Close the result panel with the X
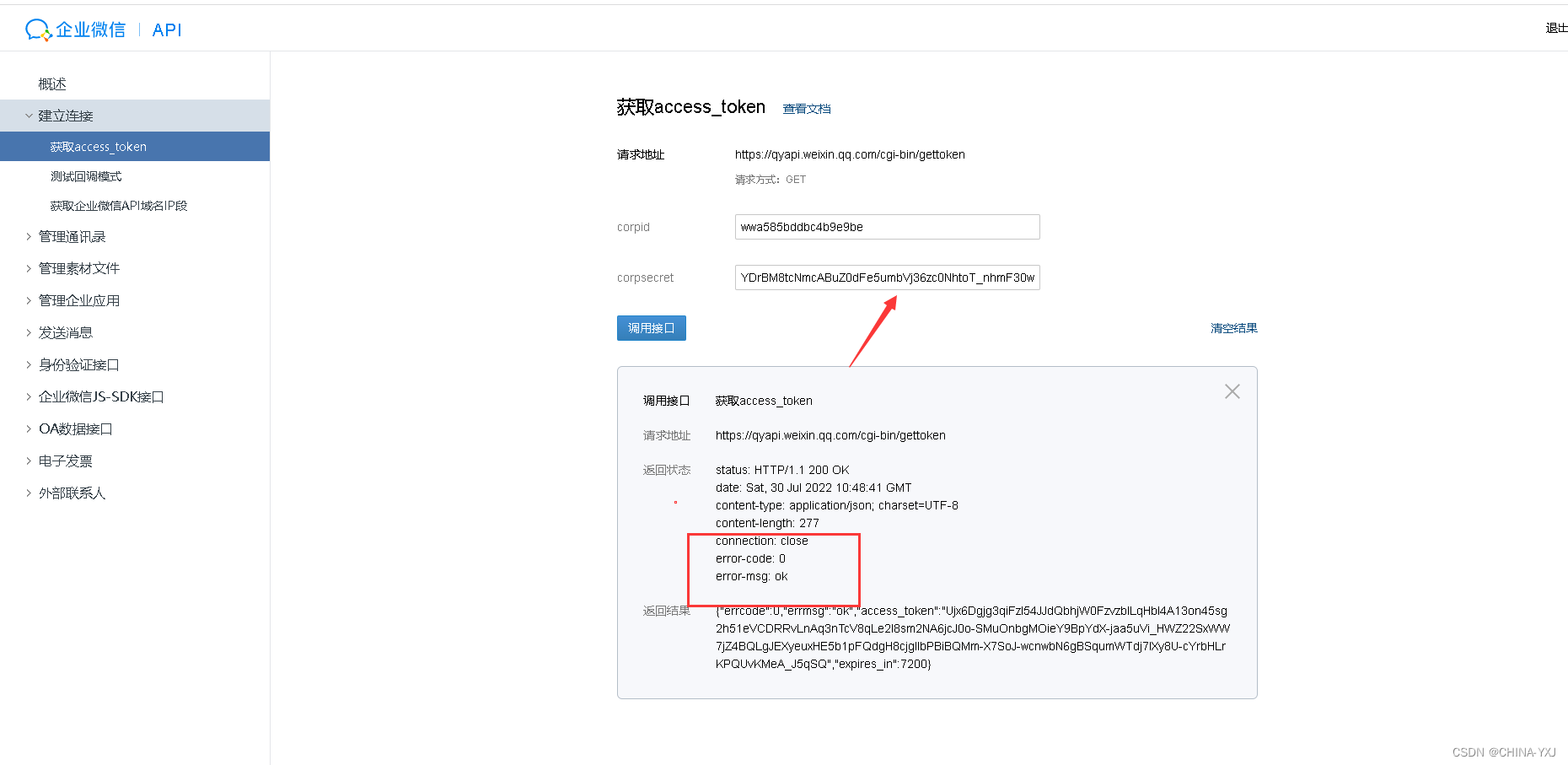 click(x=1232, y=391)
